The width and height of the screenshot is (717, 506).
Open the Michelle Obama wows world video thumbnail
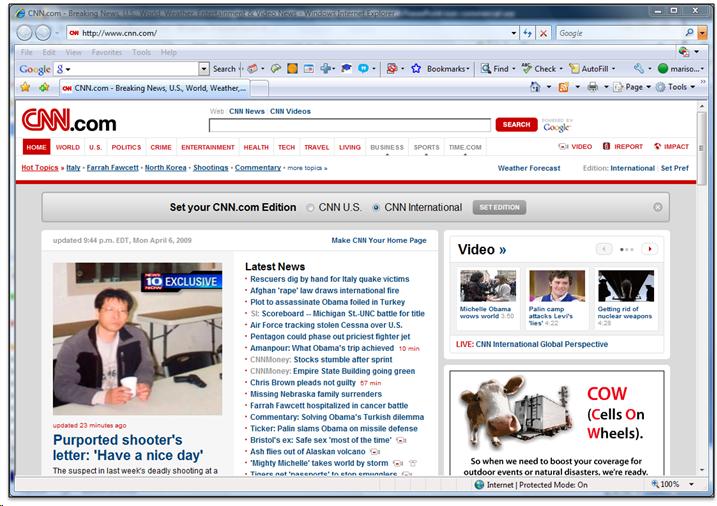click(488, 286)
